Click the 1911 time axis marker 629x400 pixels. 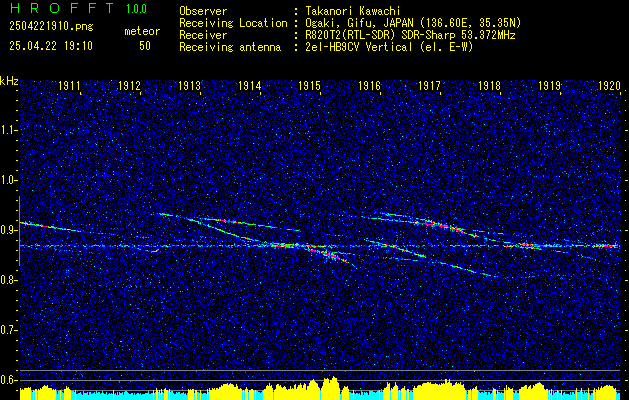[x=69, y=85]
